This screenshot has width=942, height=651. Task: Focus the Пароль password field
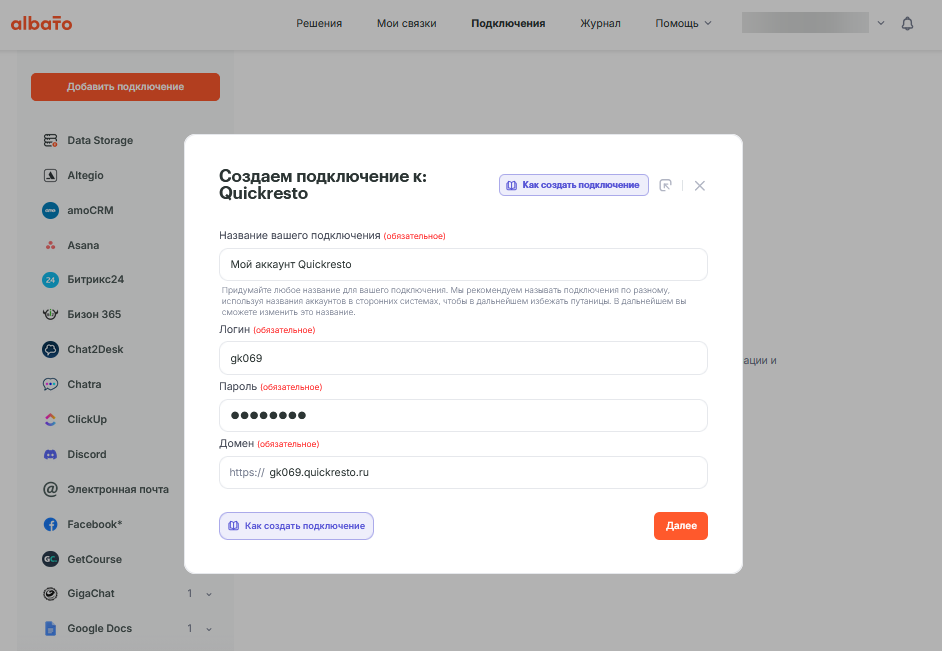coord(463,415)
